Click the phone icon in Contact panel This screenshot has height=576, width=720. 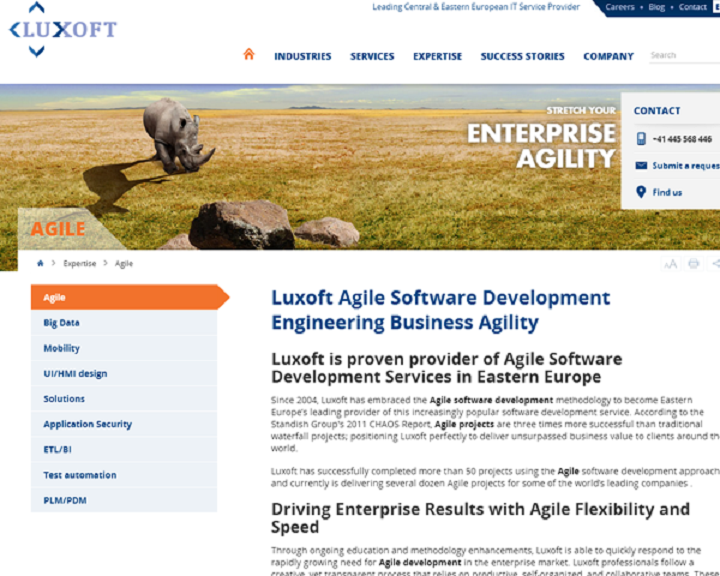[641, 139]
